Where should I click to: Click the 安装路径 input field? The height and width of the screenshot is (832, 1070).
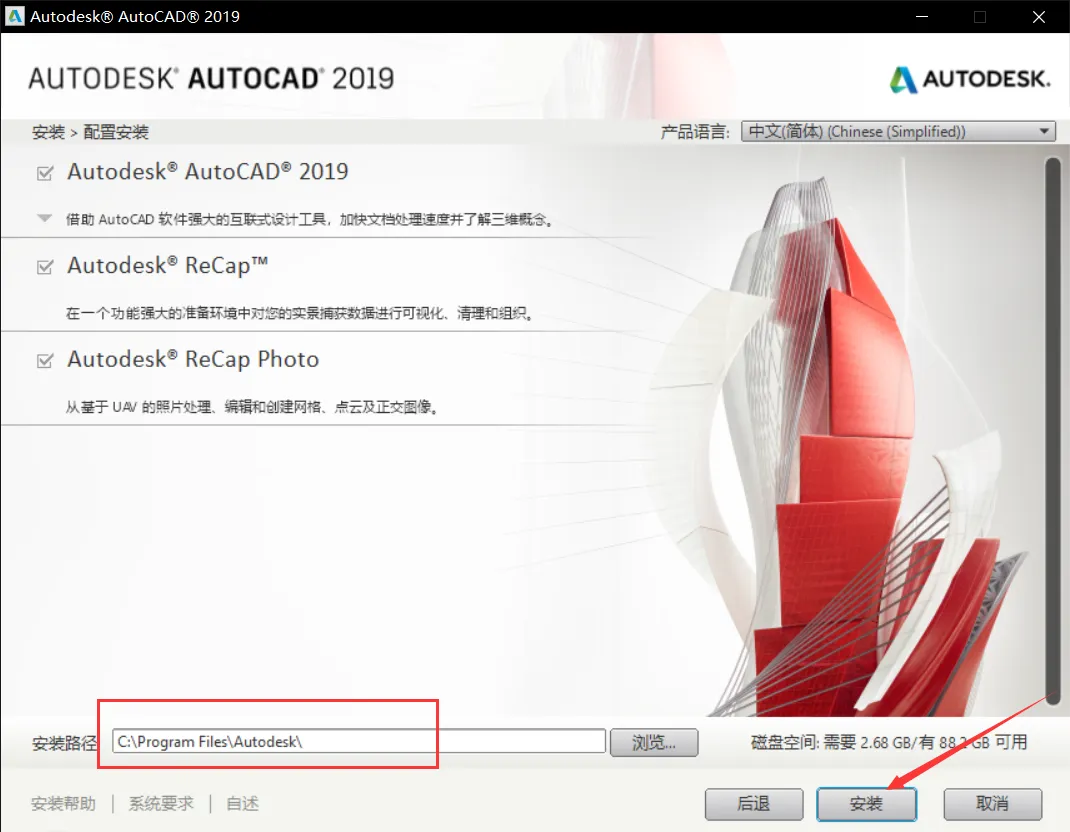[x=359, y=741]
